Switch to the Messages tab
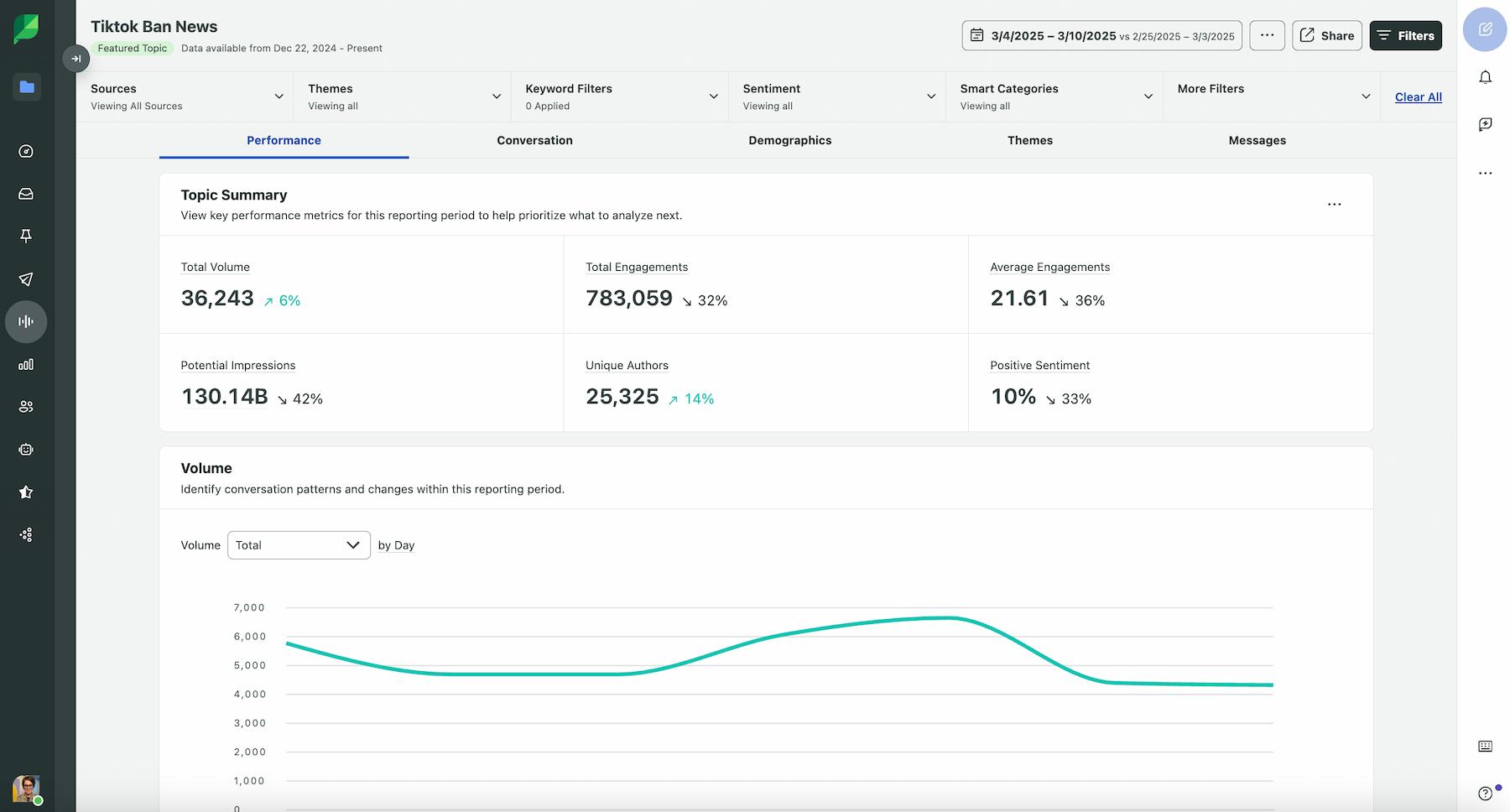1510x812 pixels. 1257,140
